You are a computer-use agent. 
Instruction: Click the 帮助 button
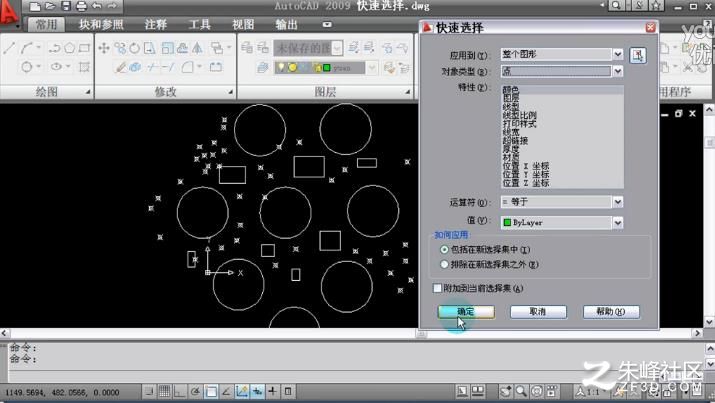pyautogui.click(x=611, y=312)
